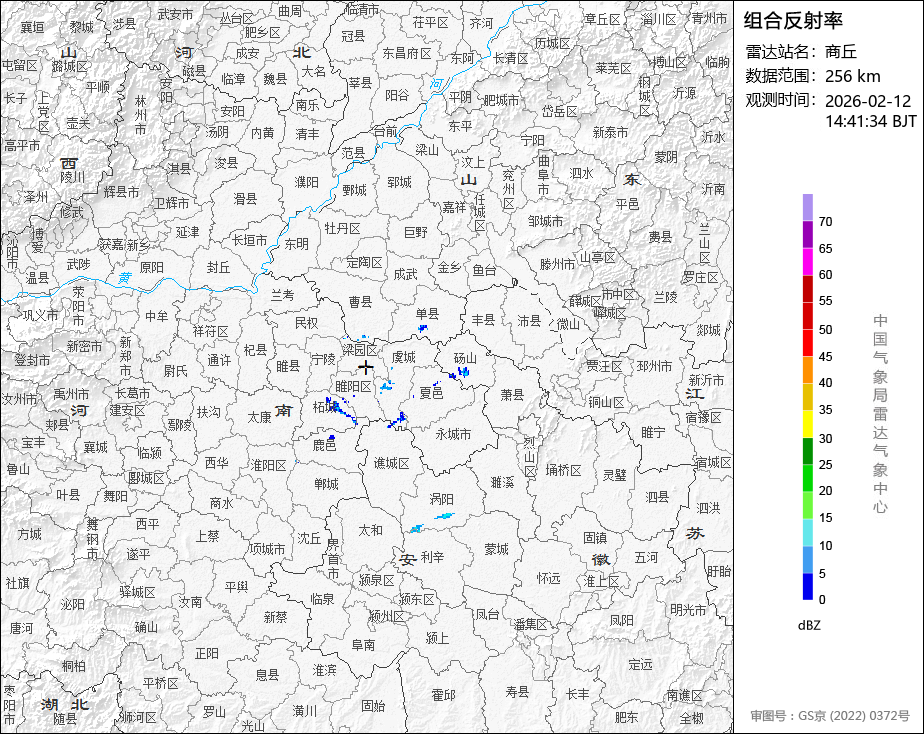
Task: Click the 辉县市 label
Action: (x=121, y=192)
